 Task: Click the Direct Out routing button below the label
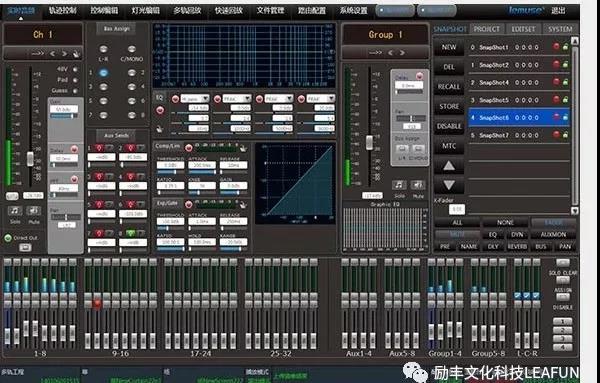pos(25,248)
